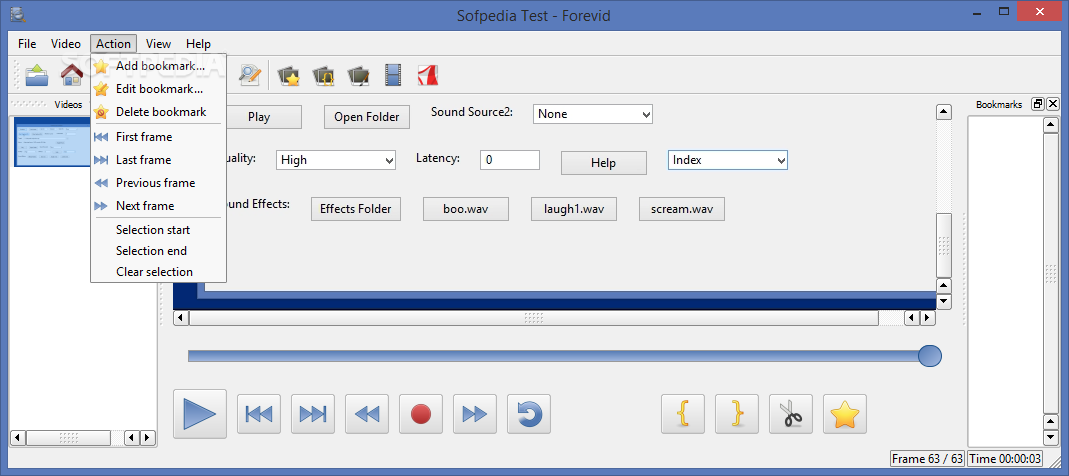The image size is (1069, 476).
Task: Click the loop/repeat arrow button
Action: click(x=529, y=414)
